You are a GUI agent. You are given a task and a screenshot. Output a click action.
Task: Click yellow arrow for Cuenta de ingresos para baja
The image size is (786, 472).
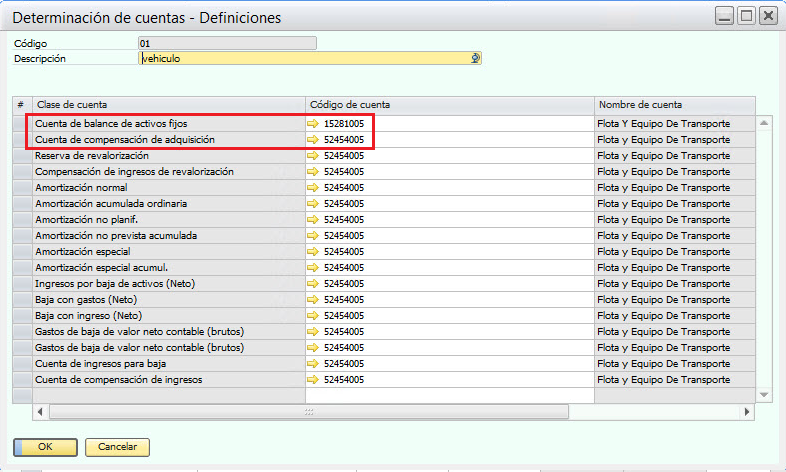point(314,364)
